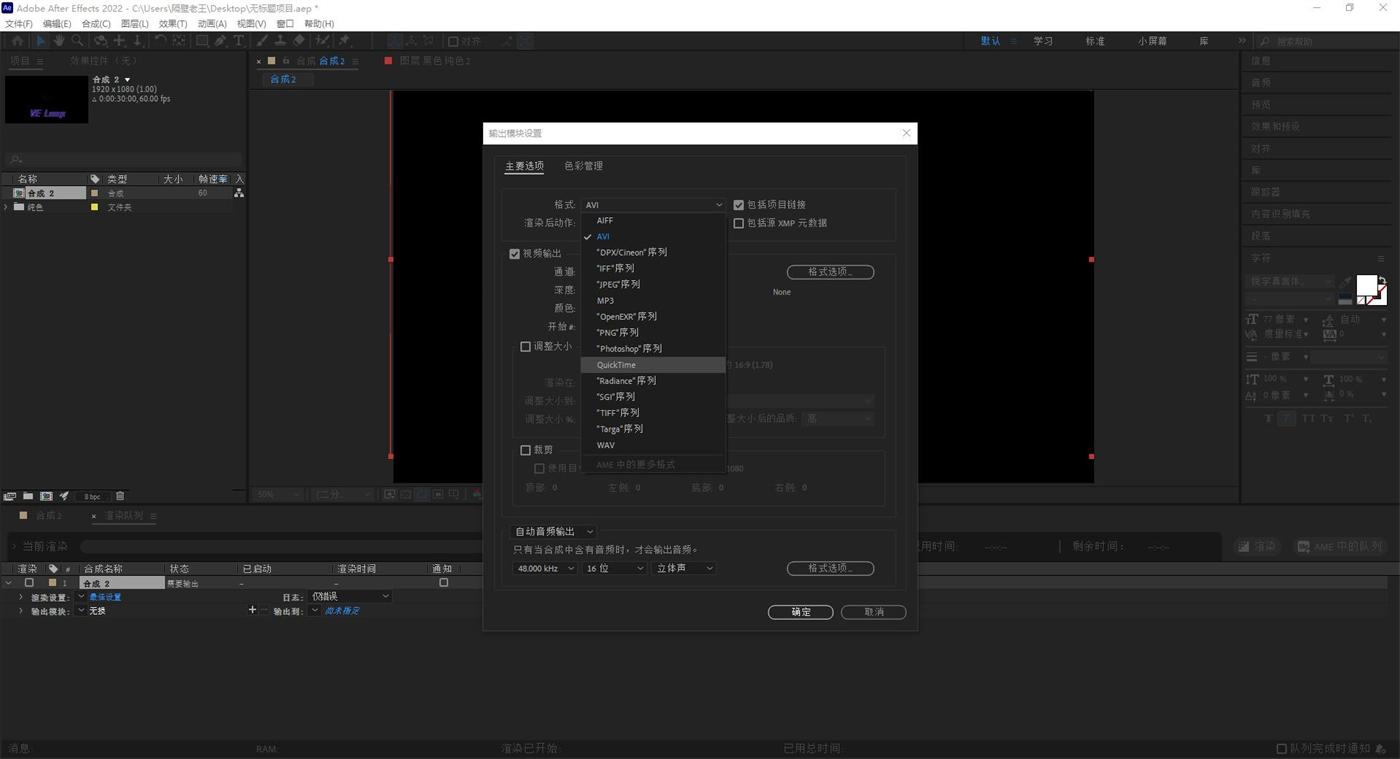
Task: Open 自动音频输出 dropdown
Action: (554, 531)
